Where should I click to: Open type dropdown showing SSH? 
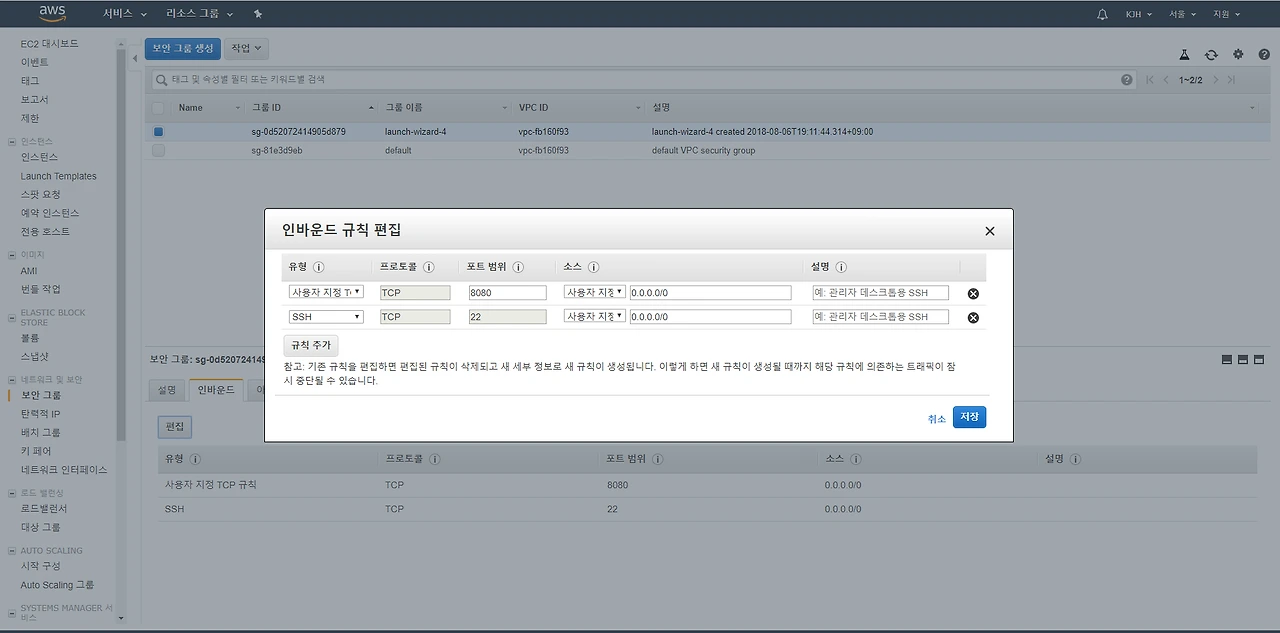point(325,316)
